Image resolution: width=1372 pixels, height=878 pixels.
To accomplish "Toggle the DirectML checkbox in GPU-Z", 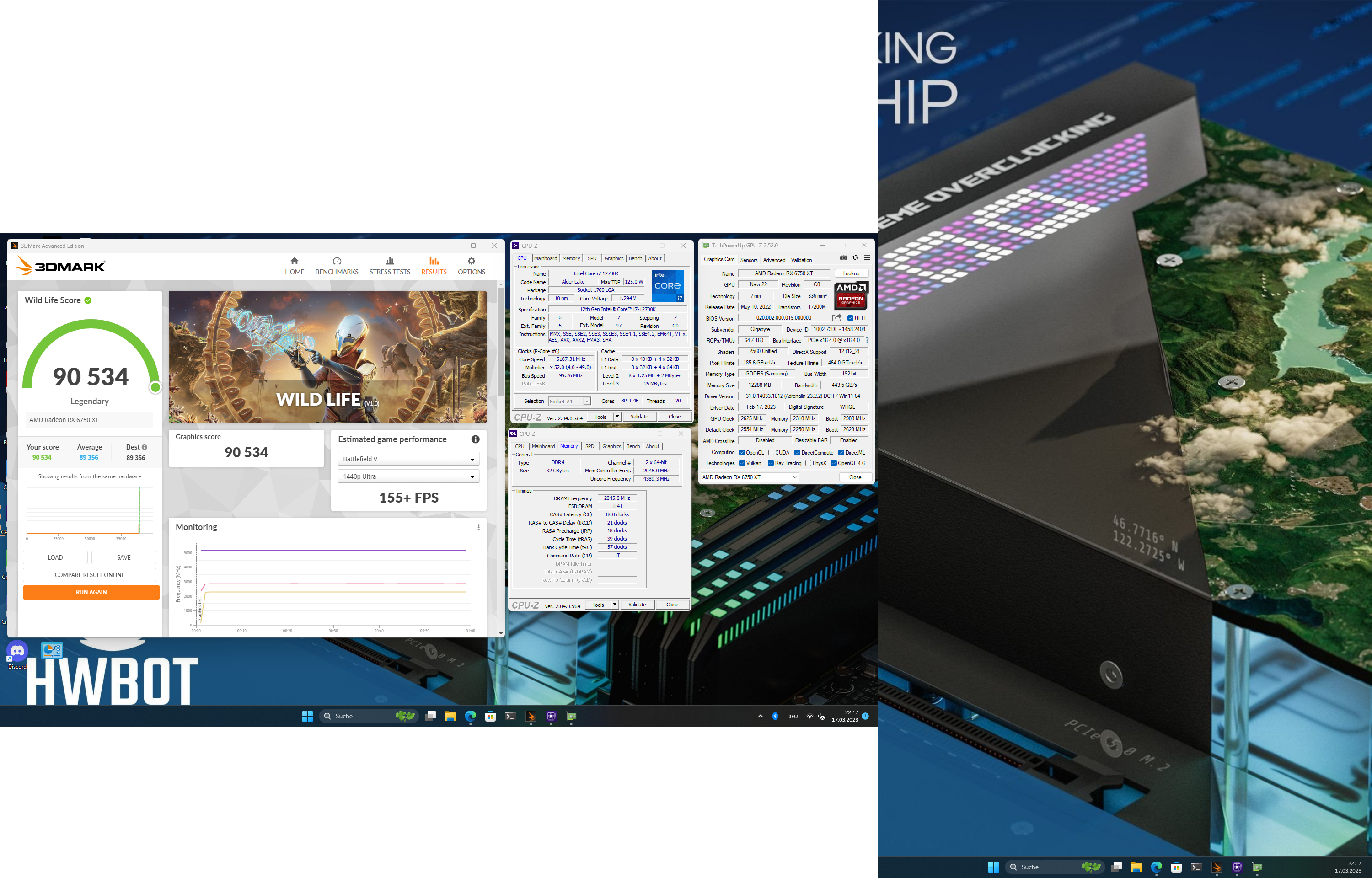I will pos(841,453).
